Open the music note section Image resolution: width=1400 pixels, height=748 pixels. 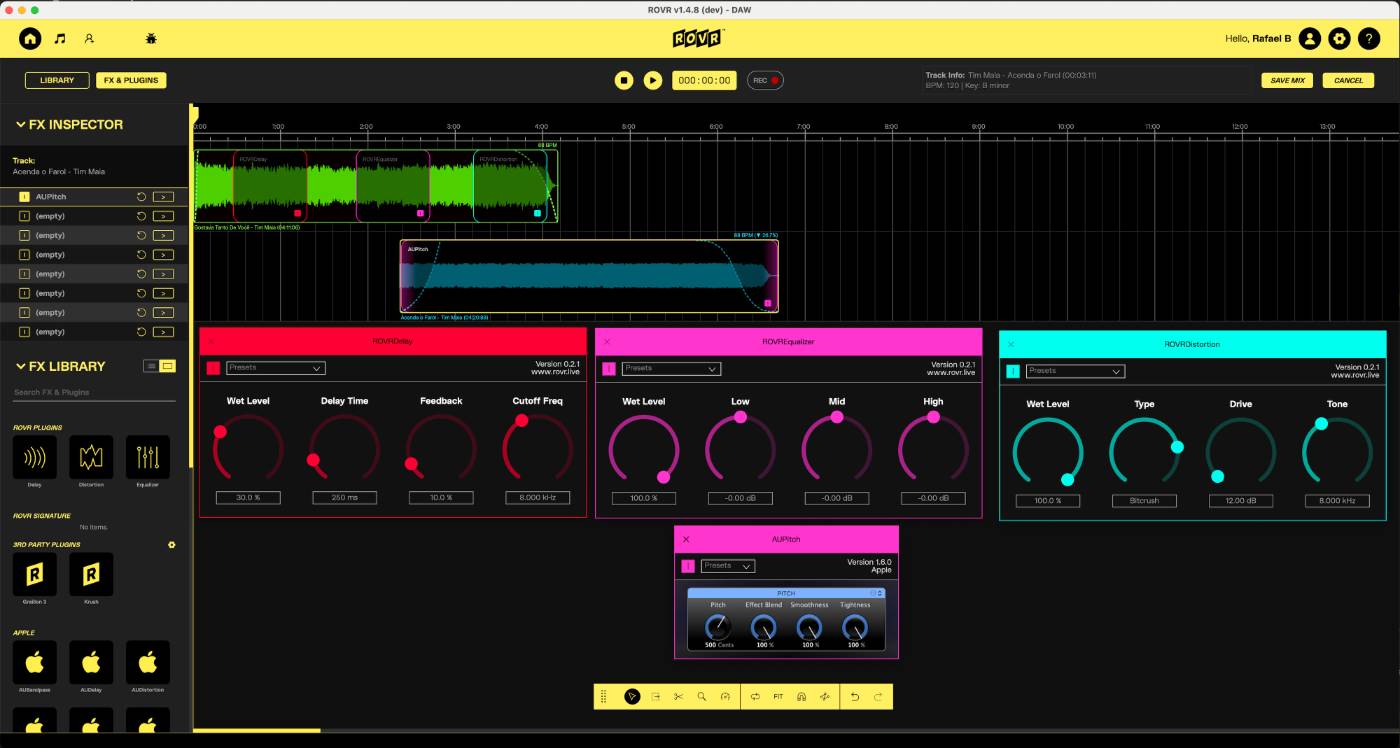[x=60, y=39]
